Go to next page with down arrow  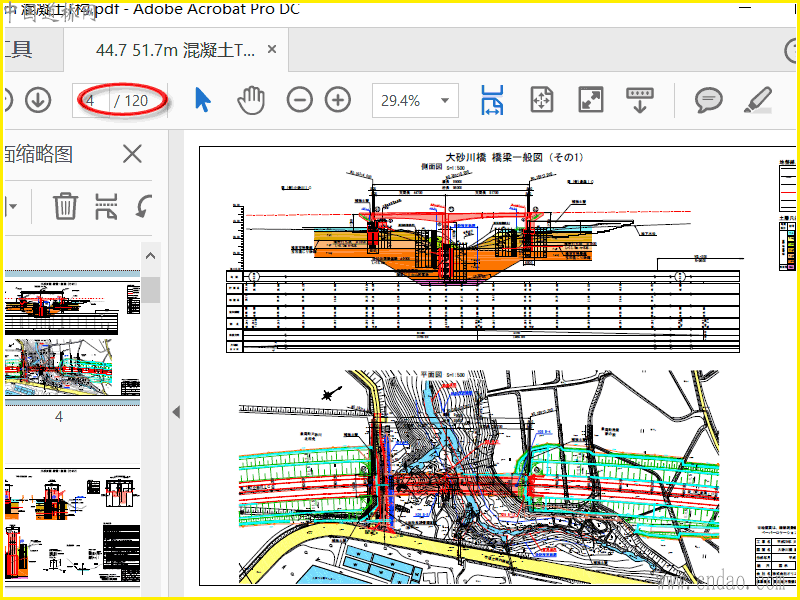click(x=38, y=100)
